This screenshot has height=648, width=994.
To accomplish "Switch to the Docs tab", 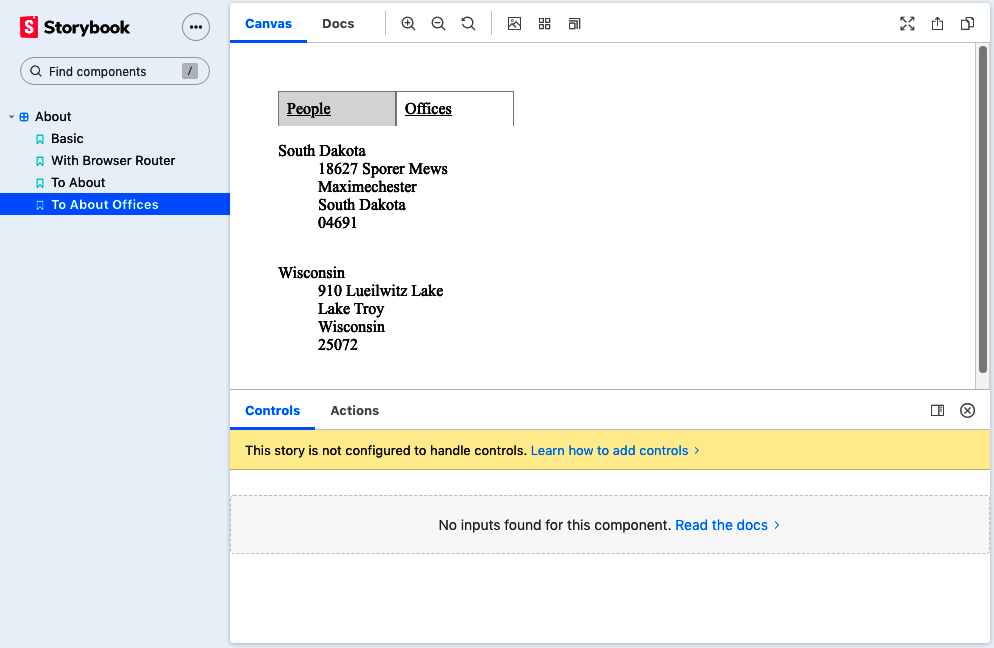I will click(x=338, y=24).
